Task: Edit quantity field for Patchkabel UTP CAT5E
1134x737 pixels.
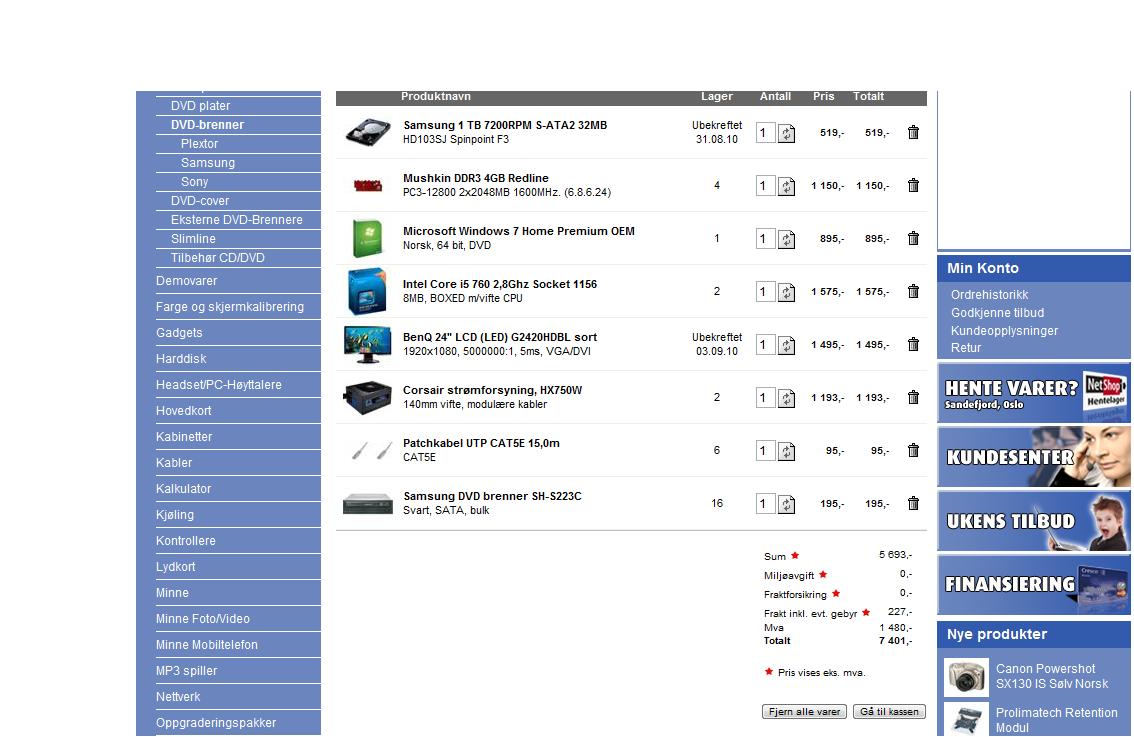Action: coord(765,450)
